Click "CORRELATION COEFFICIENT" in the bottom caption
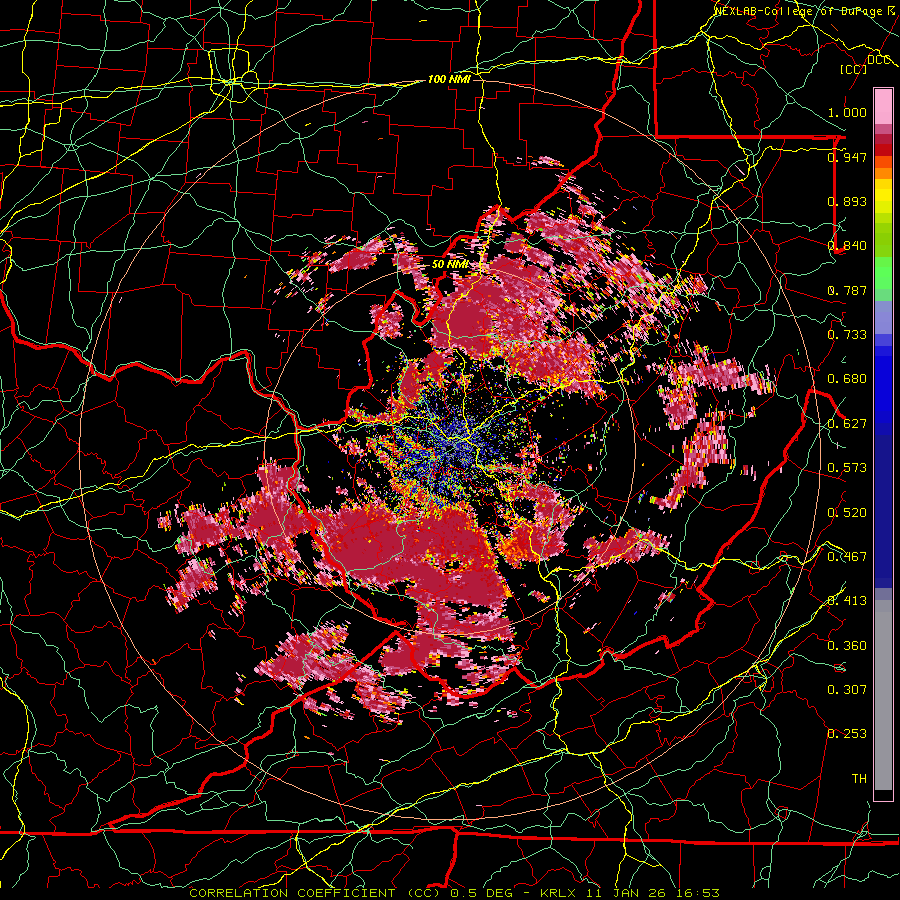 (292, 893)
